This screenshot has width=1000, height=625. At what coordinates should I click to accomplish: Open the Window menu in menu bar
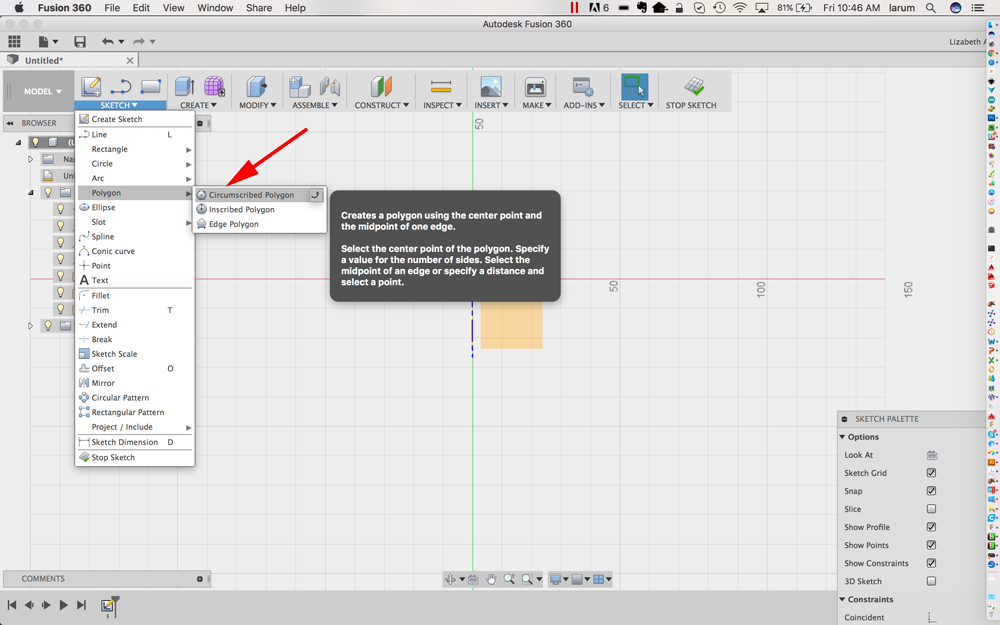(215, 8)
